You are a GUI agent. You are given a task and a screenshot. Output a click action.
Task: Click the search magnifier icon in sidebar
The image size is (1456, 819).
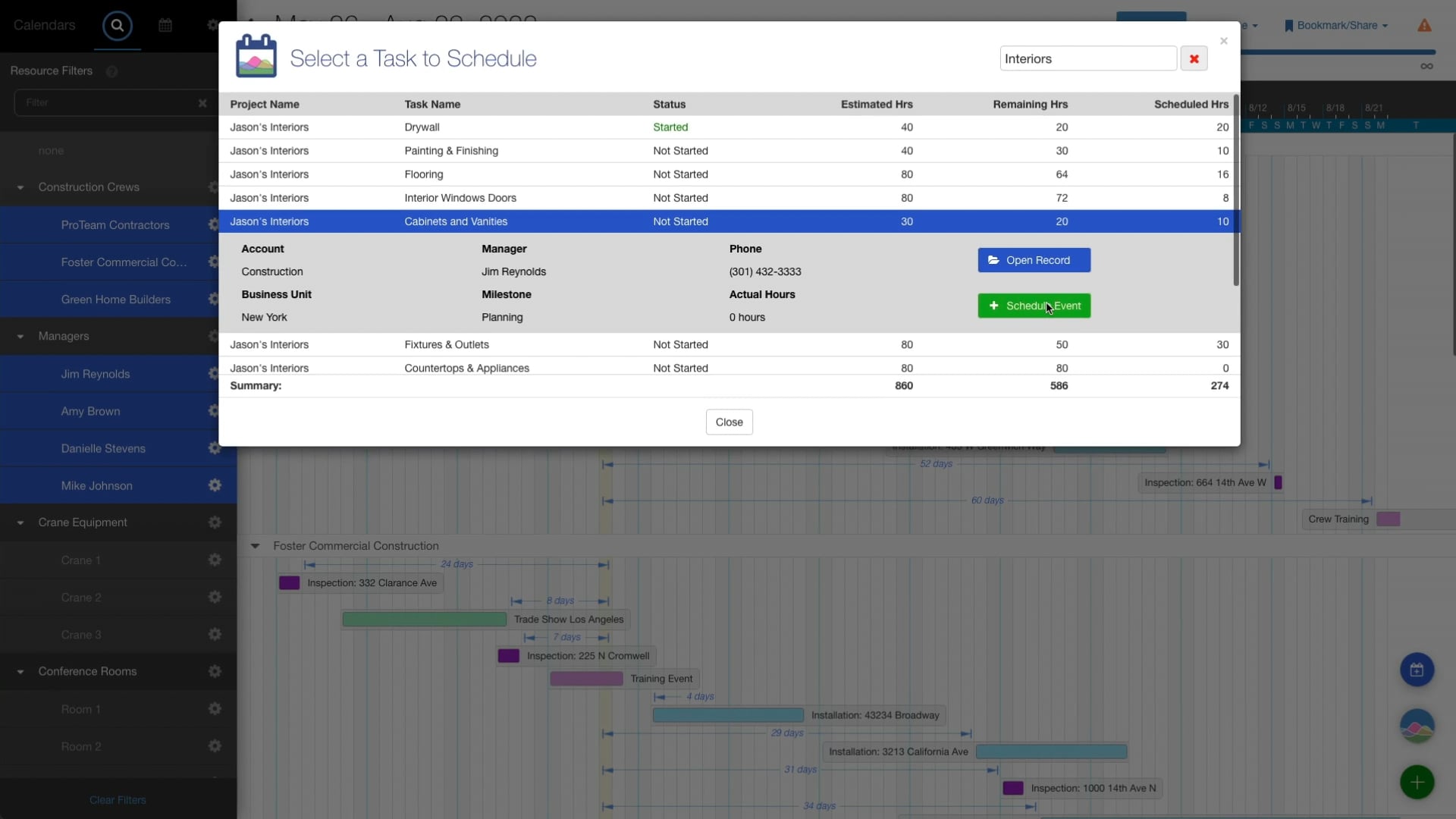click(x=118, y=26)
